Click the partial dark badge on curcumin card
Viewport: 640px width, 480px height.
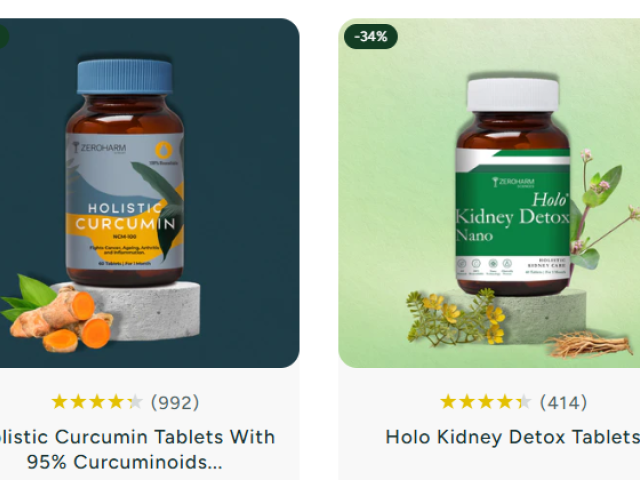[x=4, y=36]
